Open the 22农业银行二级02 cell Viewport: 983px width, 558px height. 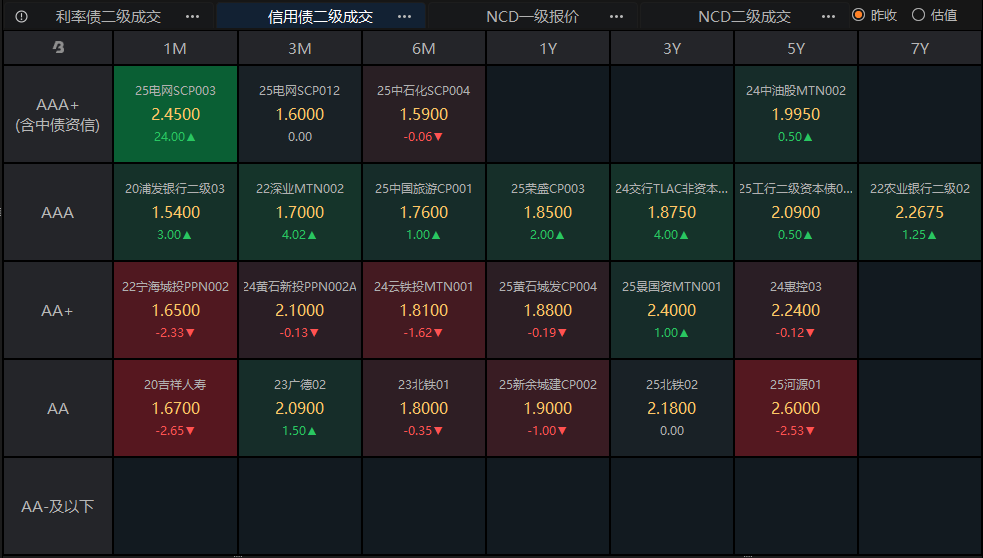[920, 213]
